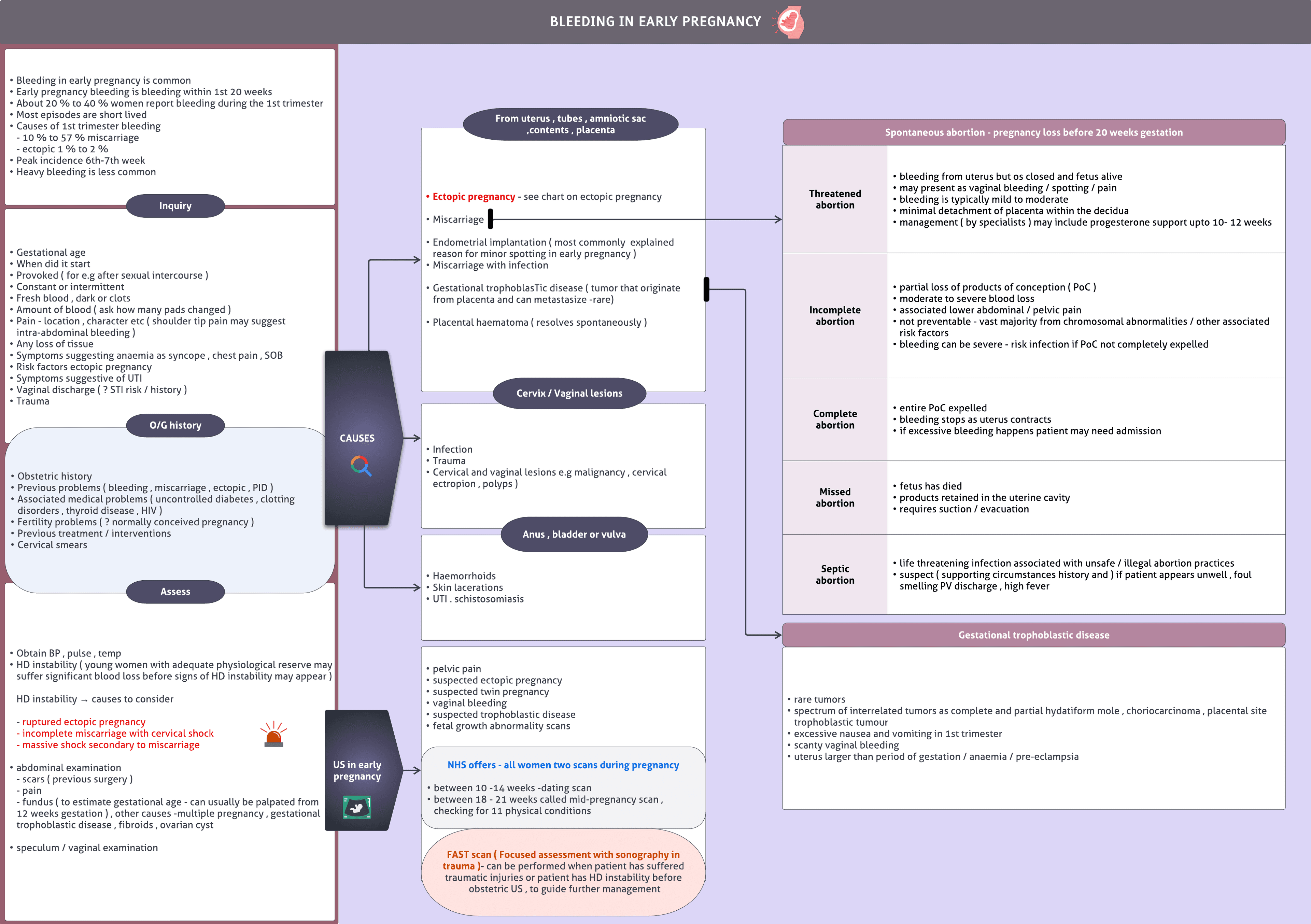The width and height of the screenshot is (1311, 924).
Task: Click the ultrasound scan icon
Action: (357, 807)
